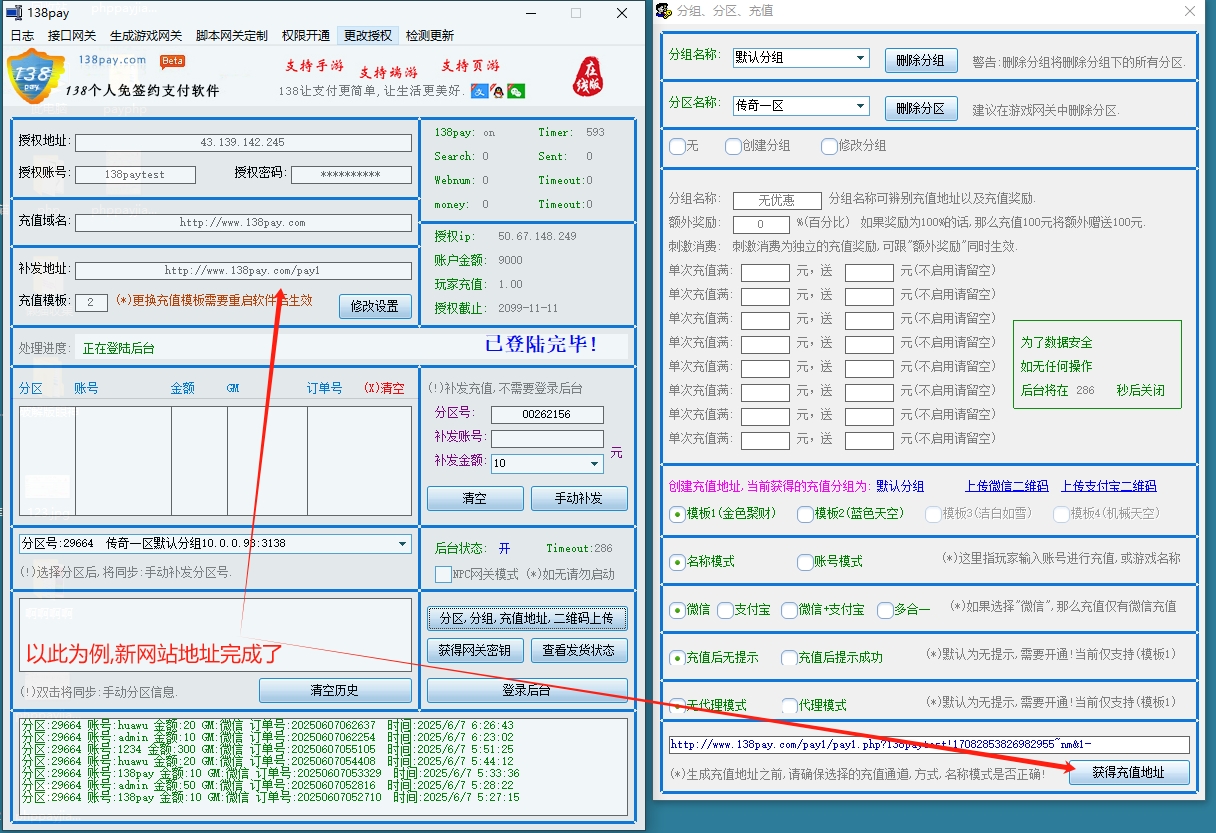Screen dimensions: 1216x833
Task: Click the 138pay title bar app icon
Action: (x=15, y=13)
